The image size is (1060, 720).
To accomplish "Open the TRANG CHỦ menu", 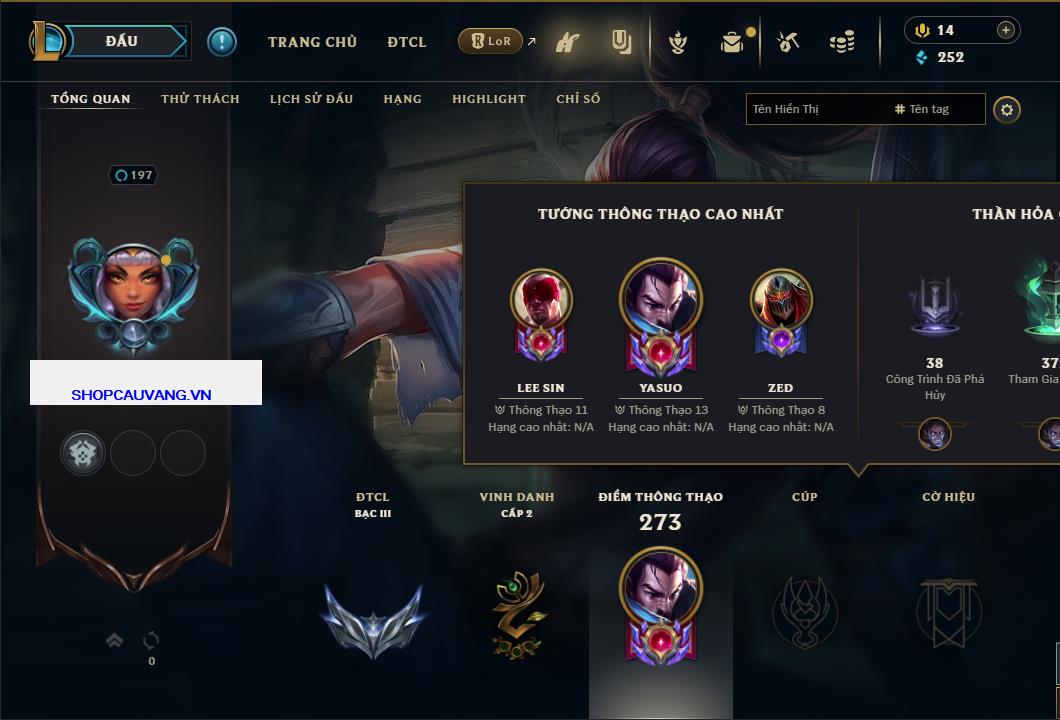I will (x=312, y=42).
